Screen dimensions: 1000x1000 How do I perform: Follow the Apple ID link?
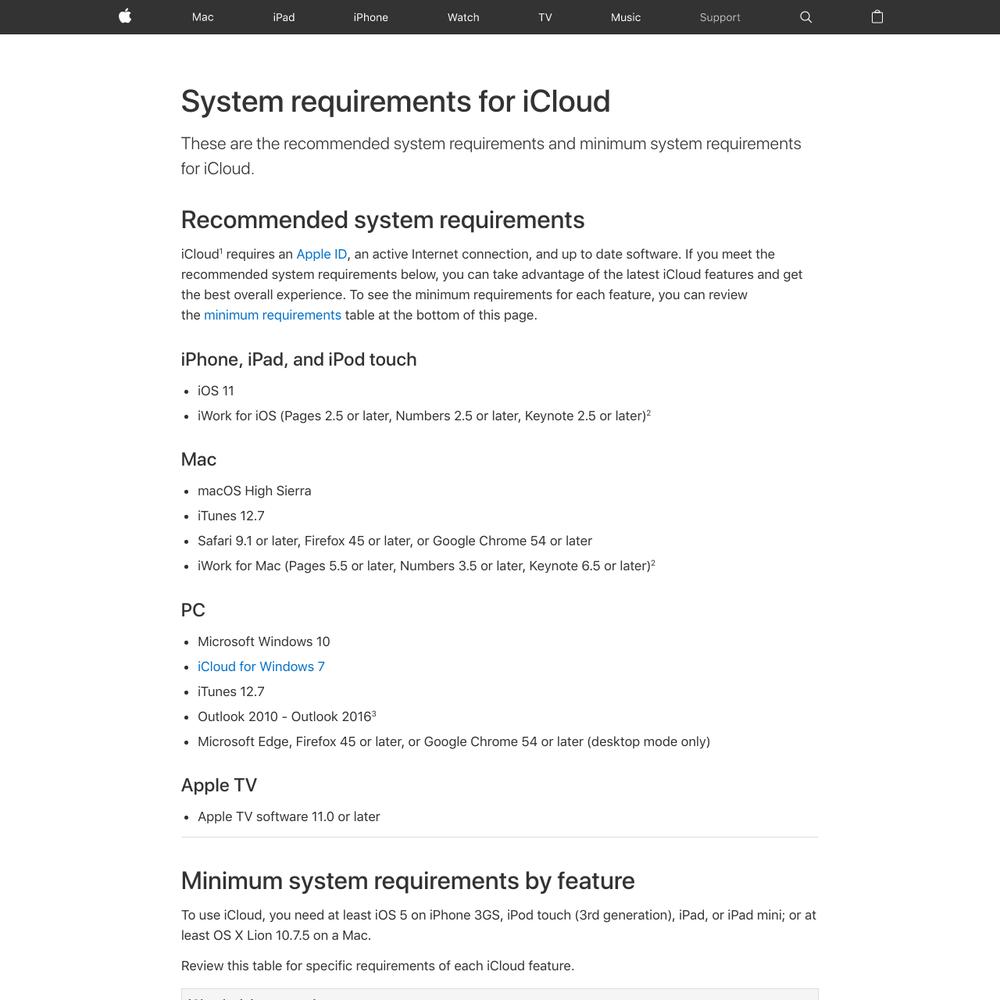point(321,254)
